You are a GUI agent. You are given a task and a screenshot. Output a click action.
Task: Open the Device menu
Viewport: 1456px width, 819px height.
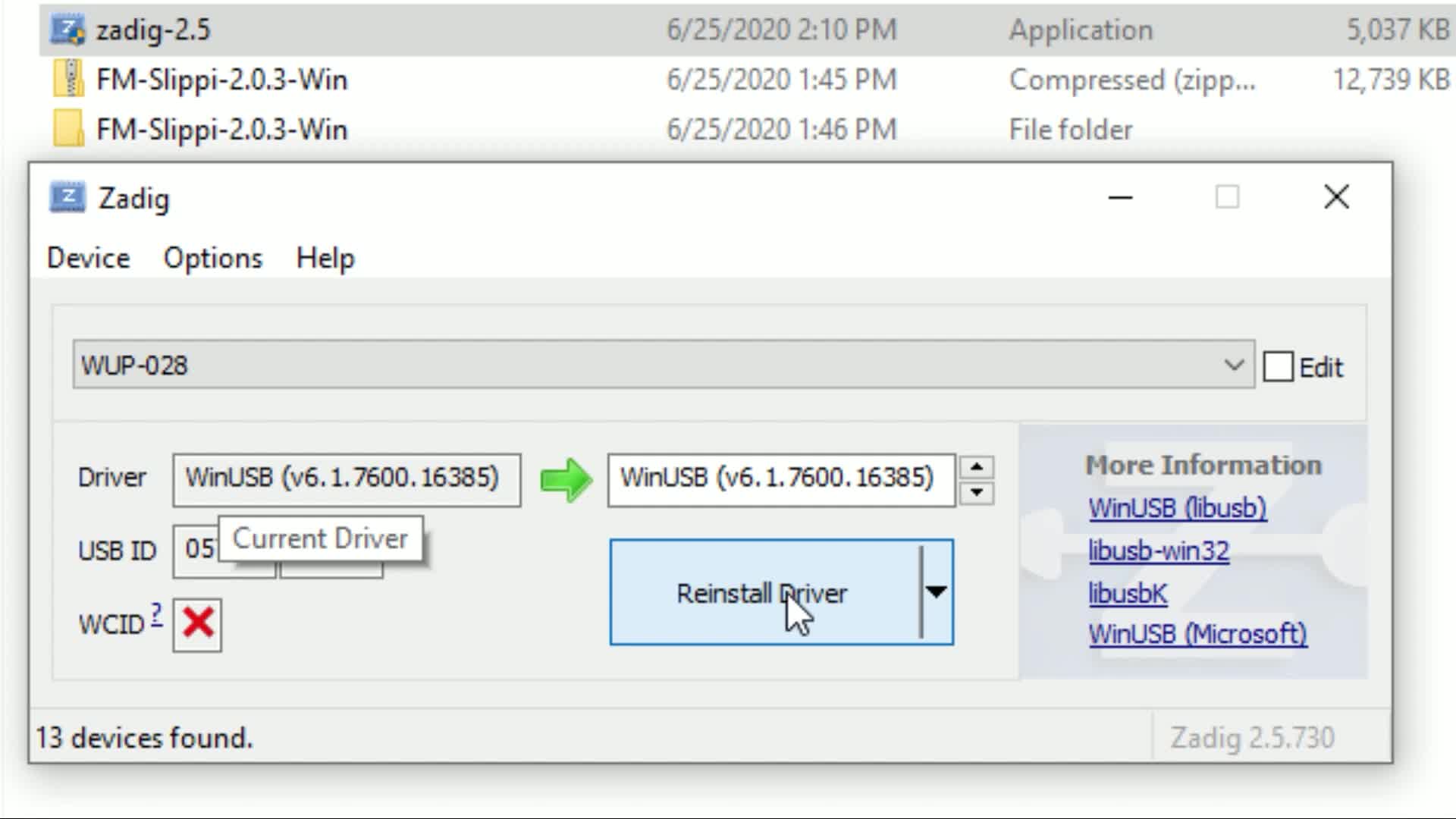coord(89,258)
